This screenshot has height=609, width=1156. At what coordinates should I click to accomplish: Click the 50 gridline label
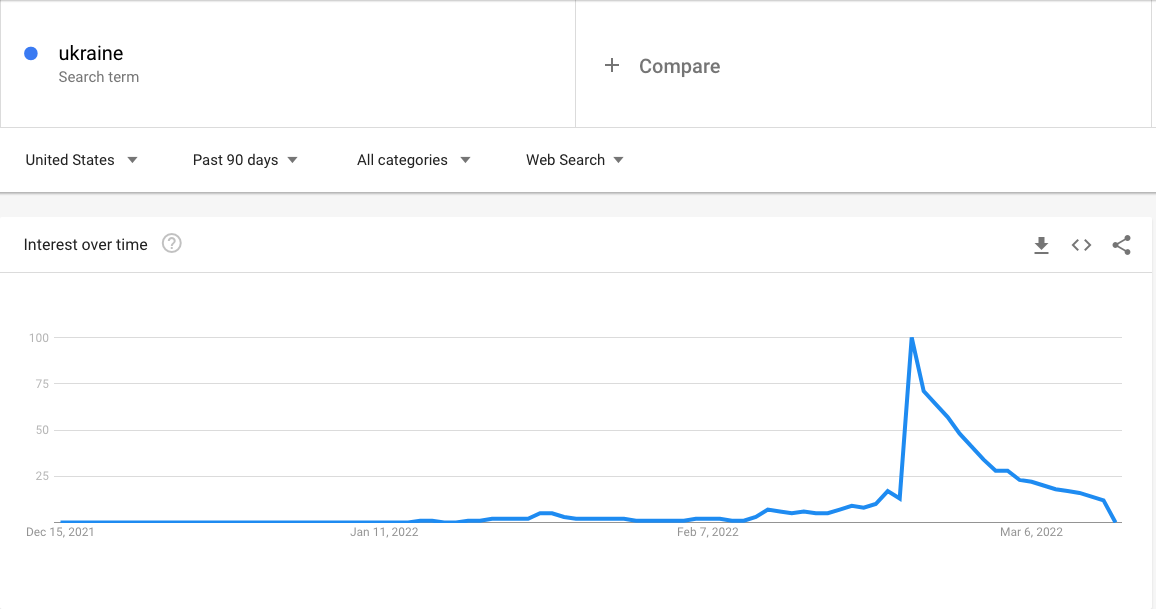point(42,430)
